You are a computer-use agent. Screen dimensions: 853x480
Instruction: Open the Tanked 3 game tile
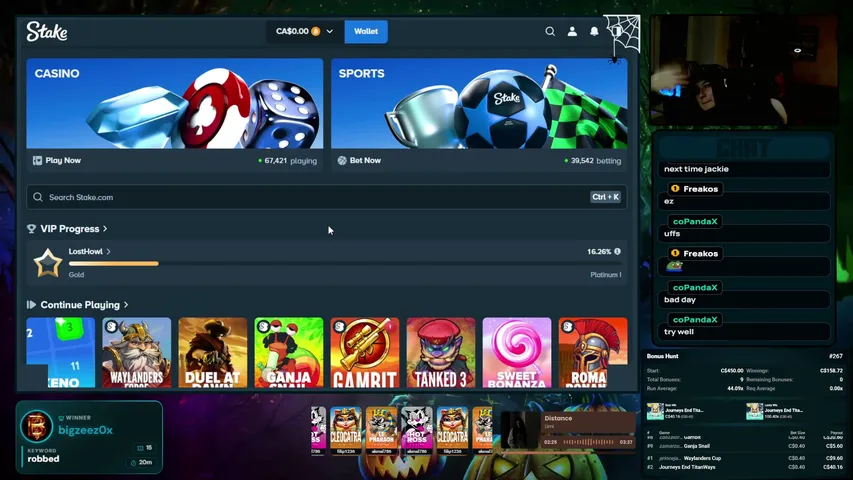(x=441, y=353)
